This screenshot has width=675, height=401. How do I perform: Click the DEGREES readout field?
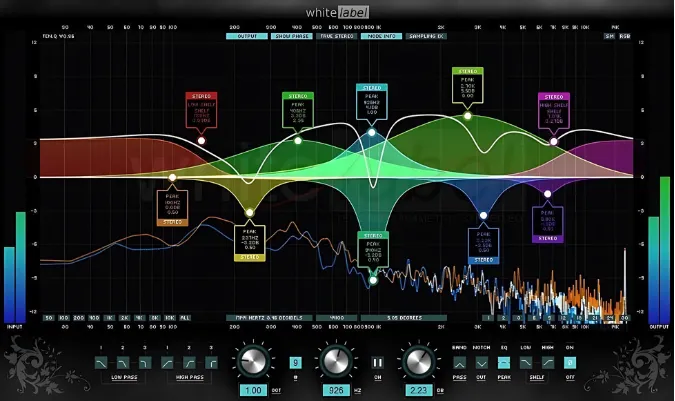[x=404, y=318]
